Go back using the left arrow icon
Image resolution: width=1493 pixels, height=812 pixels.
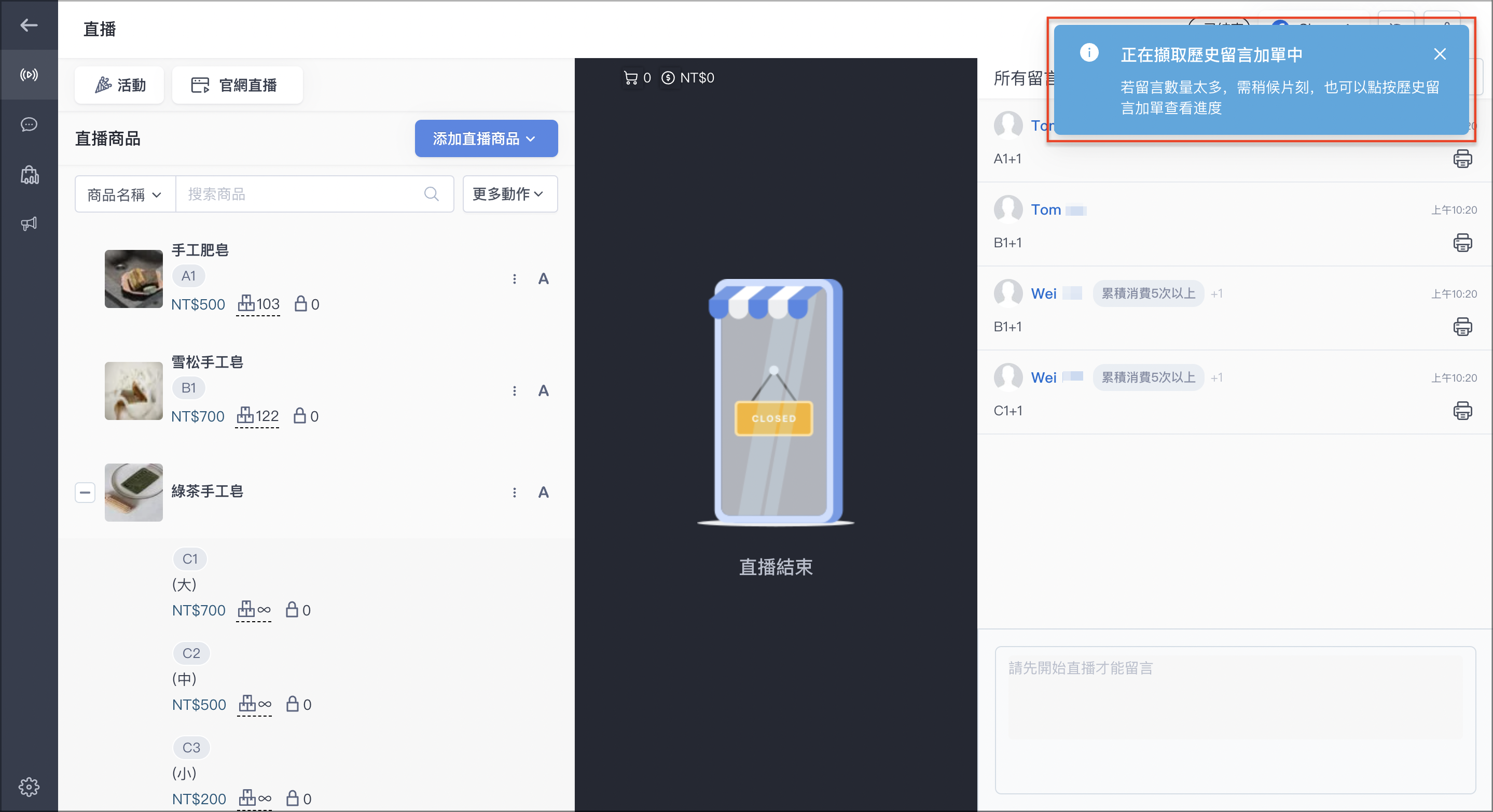pos(29,25)
